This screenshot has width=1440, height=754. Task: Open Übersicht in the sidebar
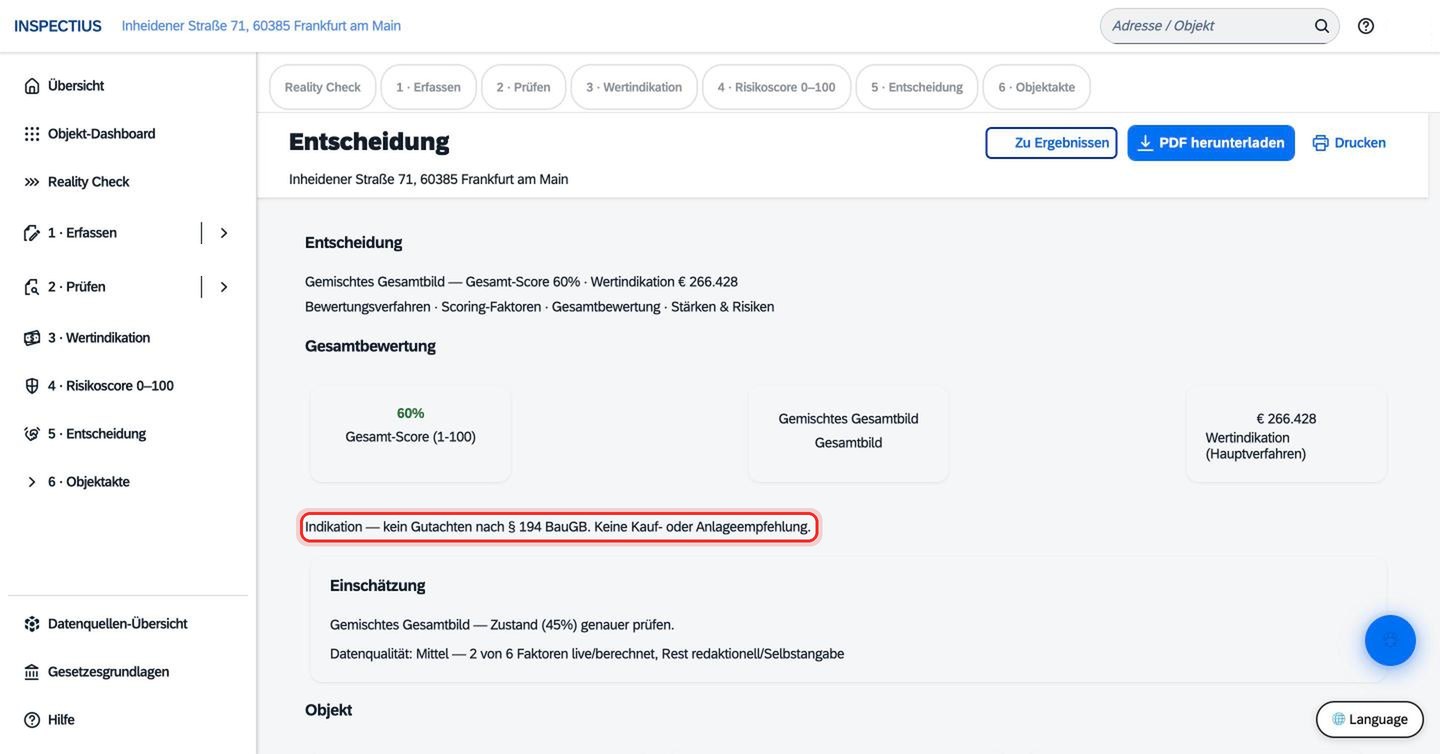click(x=128, y=86)
